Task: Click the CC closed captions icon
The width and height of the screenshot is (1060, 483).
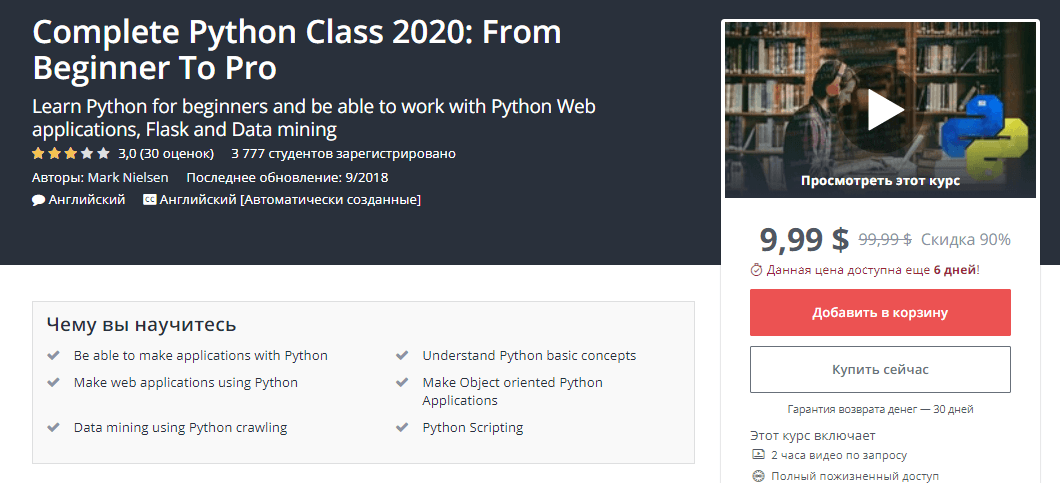Action: pyautogui.click(x=150, y=200)
